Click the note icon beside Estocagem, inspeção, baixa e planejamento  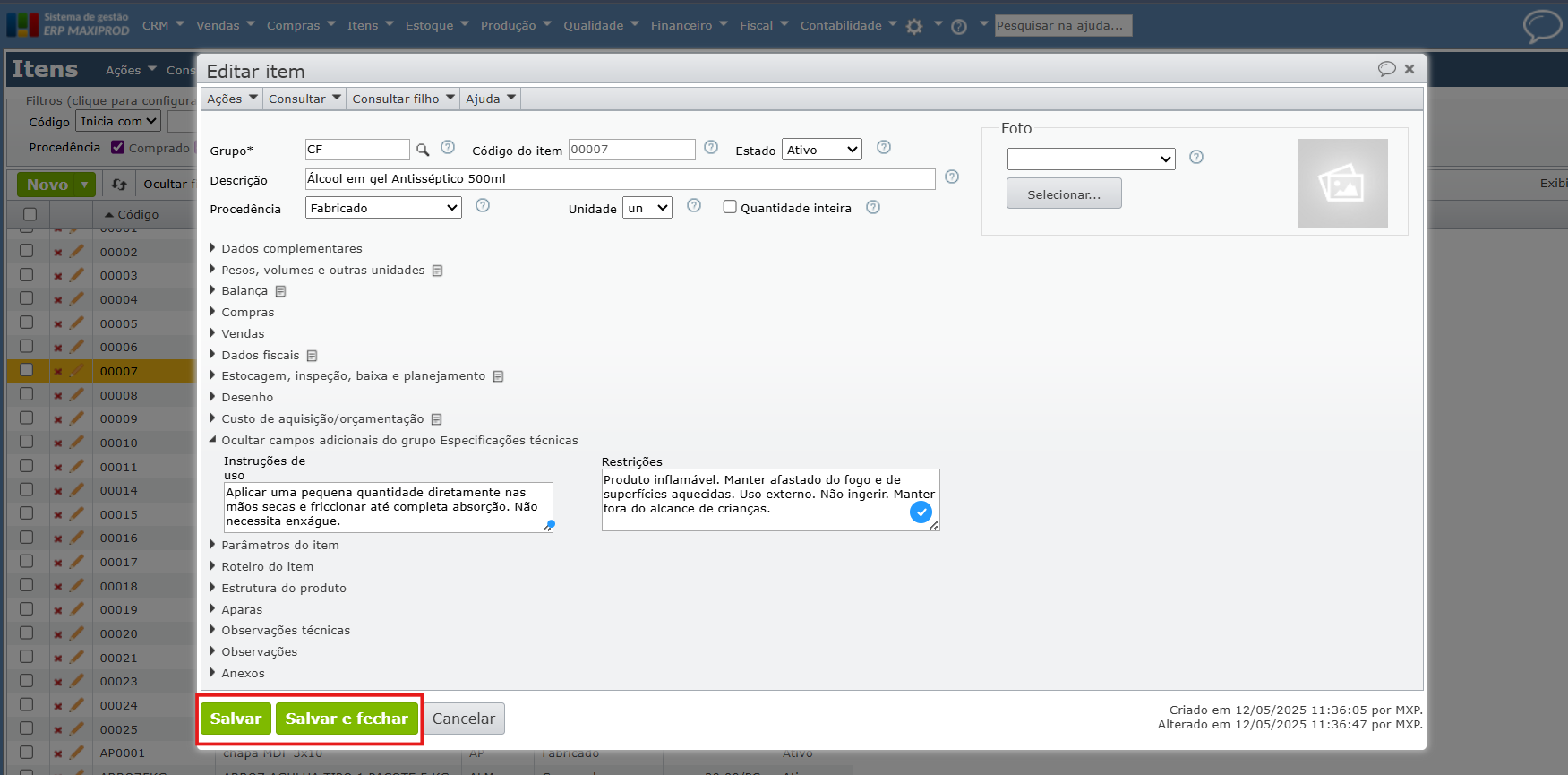point(499,376)
